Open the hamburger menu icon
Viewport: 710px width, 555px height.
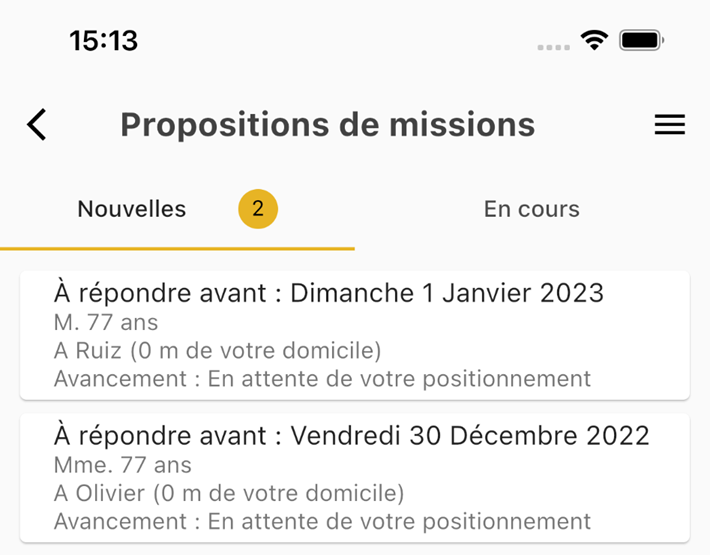pyautogui.click(x=670, y=124)
